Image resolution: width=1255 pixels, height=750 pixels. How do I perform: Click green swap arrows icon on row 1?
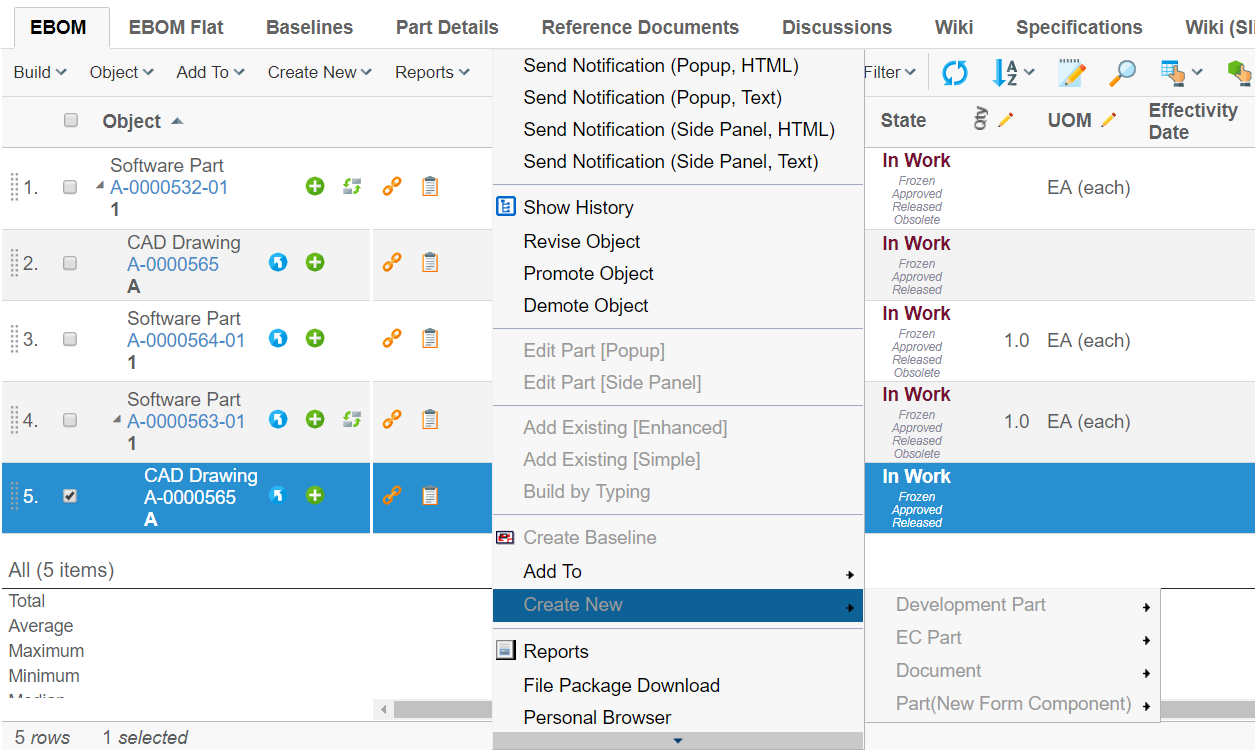(351, 186)
